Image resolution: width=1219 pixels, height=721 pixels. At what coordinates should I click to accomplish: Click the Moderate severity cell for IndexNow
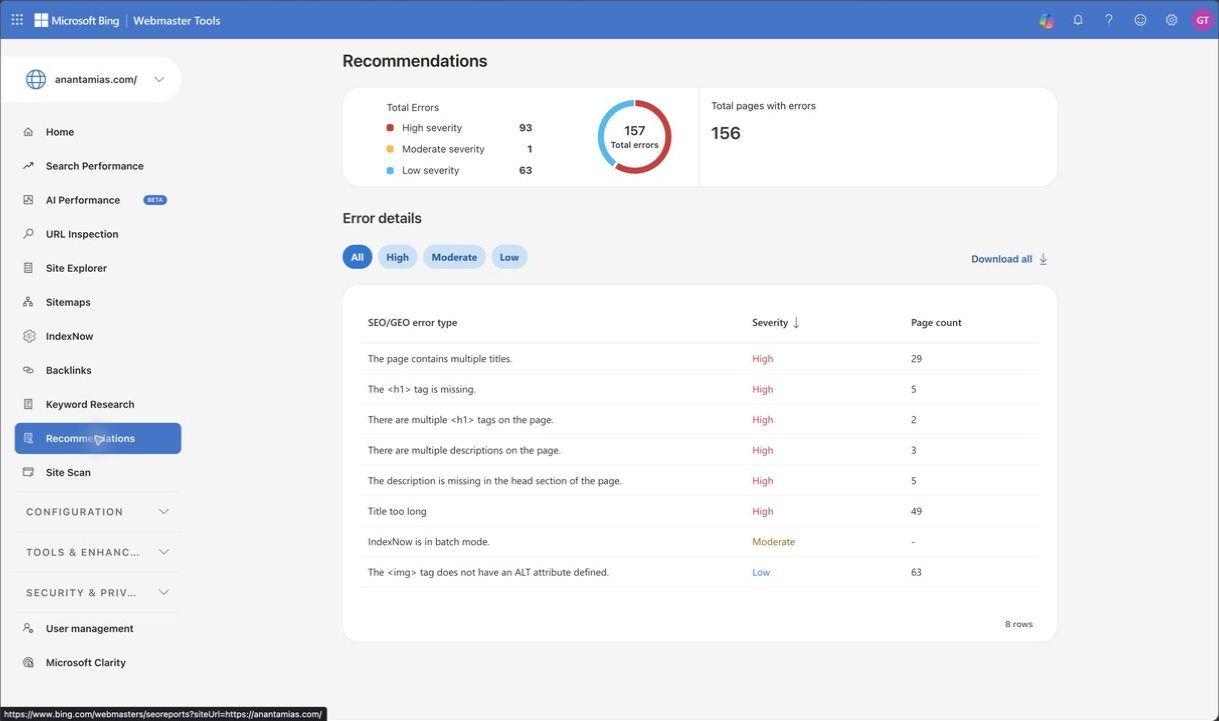[773, 542]
